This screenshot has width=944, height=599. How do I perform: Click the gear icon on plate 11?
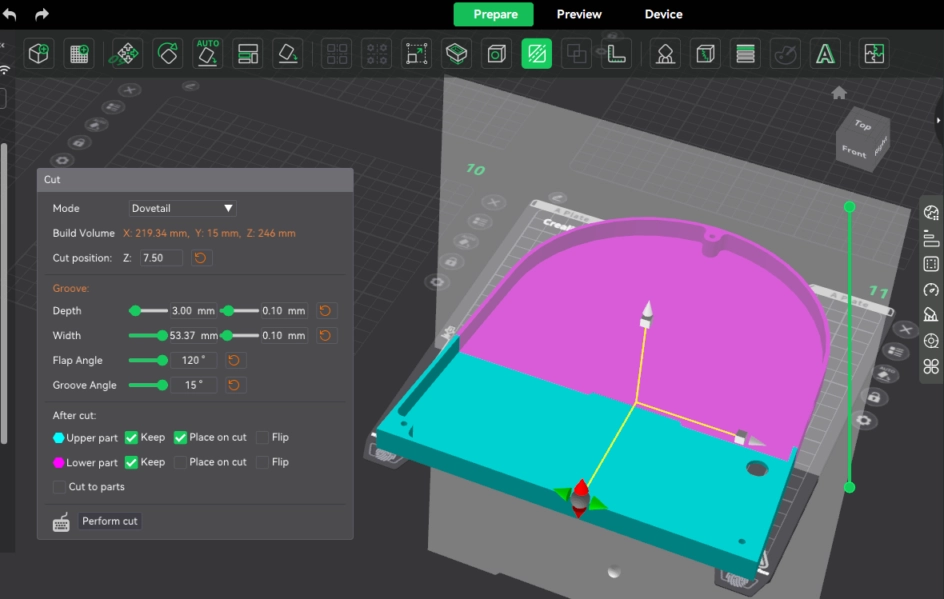click(864, 420)
